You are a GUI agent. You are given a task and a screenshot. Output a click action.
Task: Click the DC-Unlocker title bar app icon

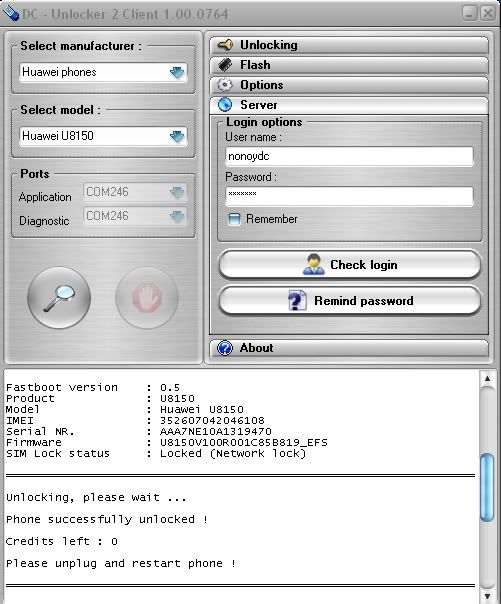10,14
